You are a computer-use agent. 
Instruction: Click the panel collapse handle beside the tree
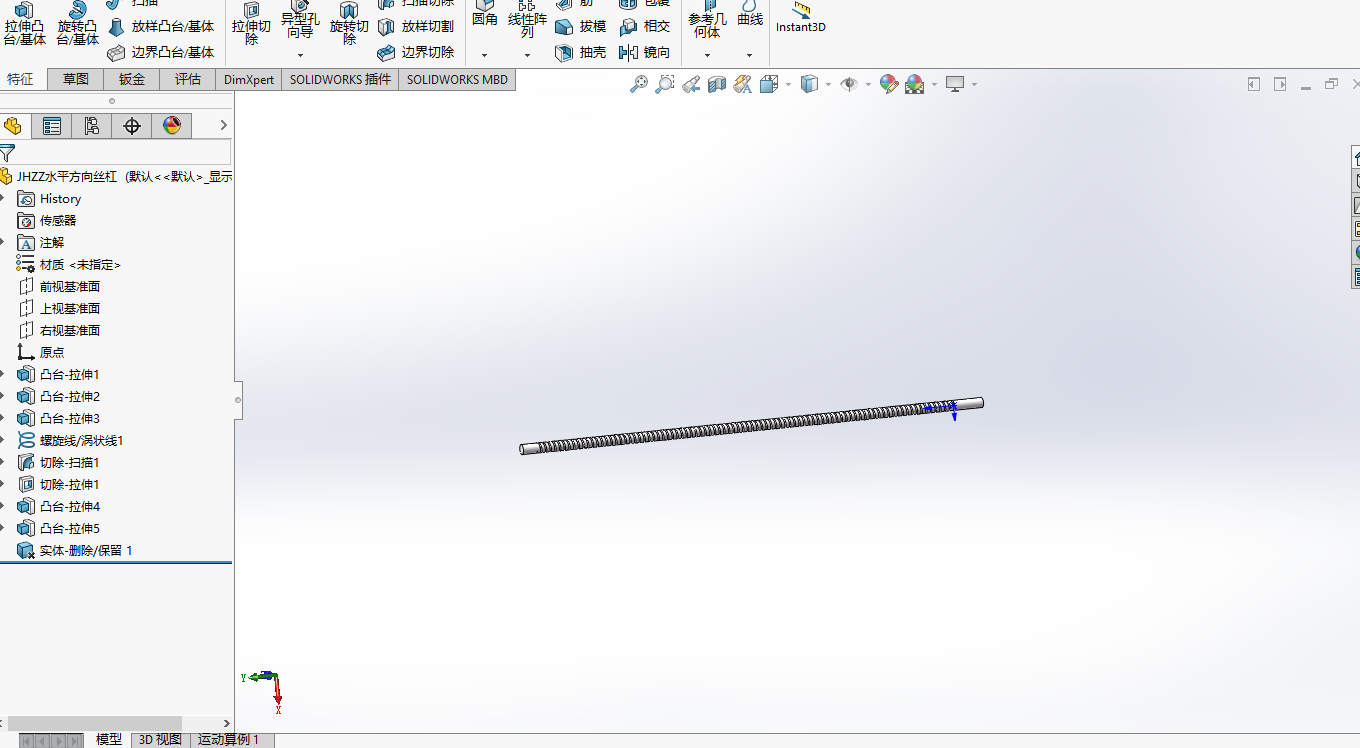pyautogui.click(x=238, y=400)
